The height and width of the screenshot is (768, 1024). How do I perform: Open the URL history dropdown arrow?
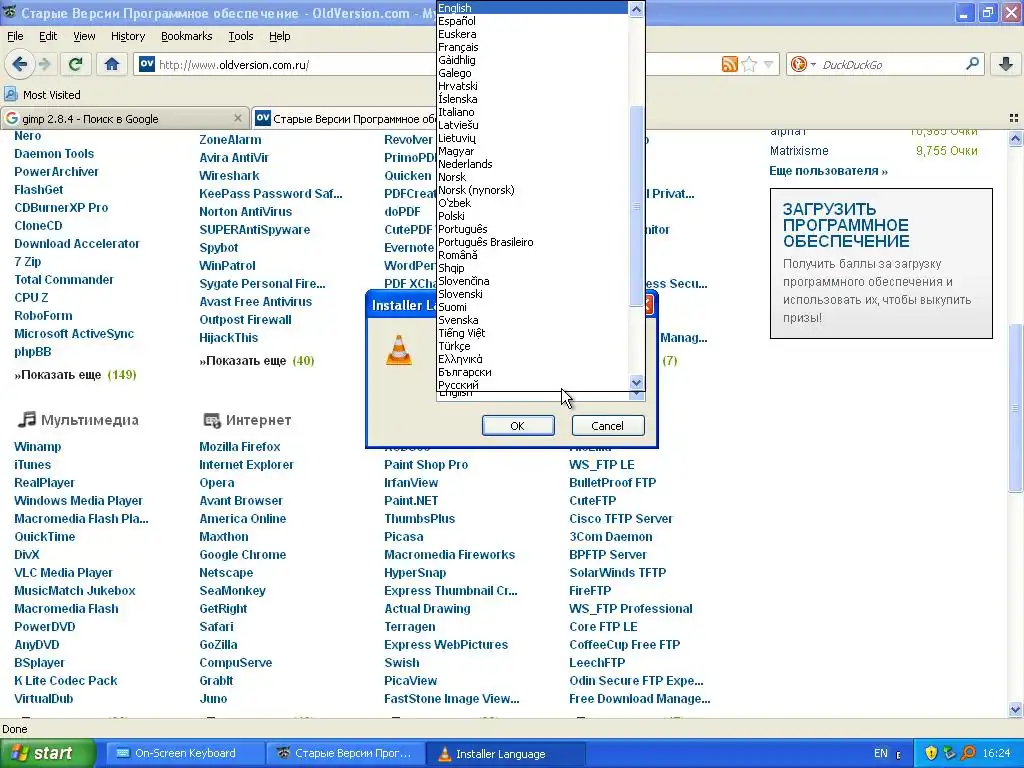click(x=768, y=65)
